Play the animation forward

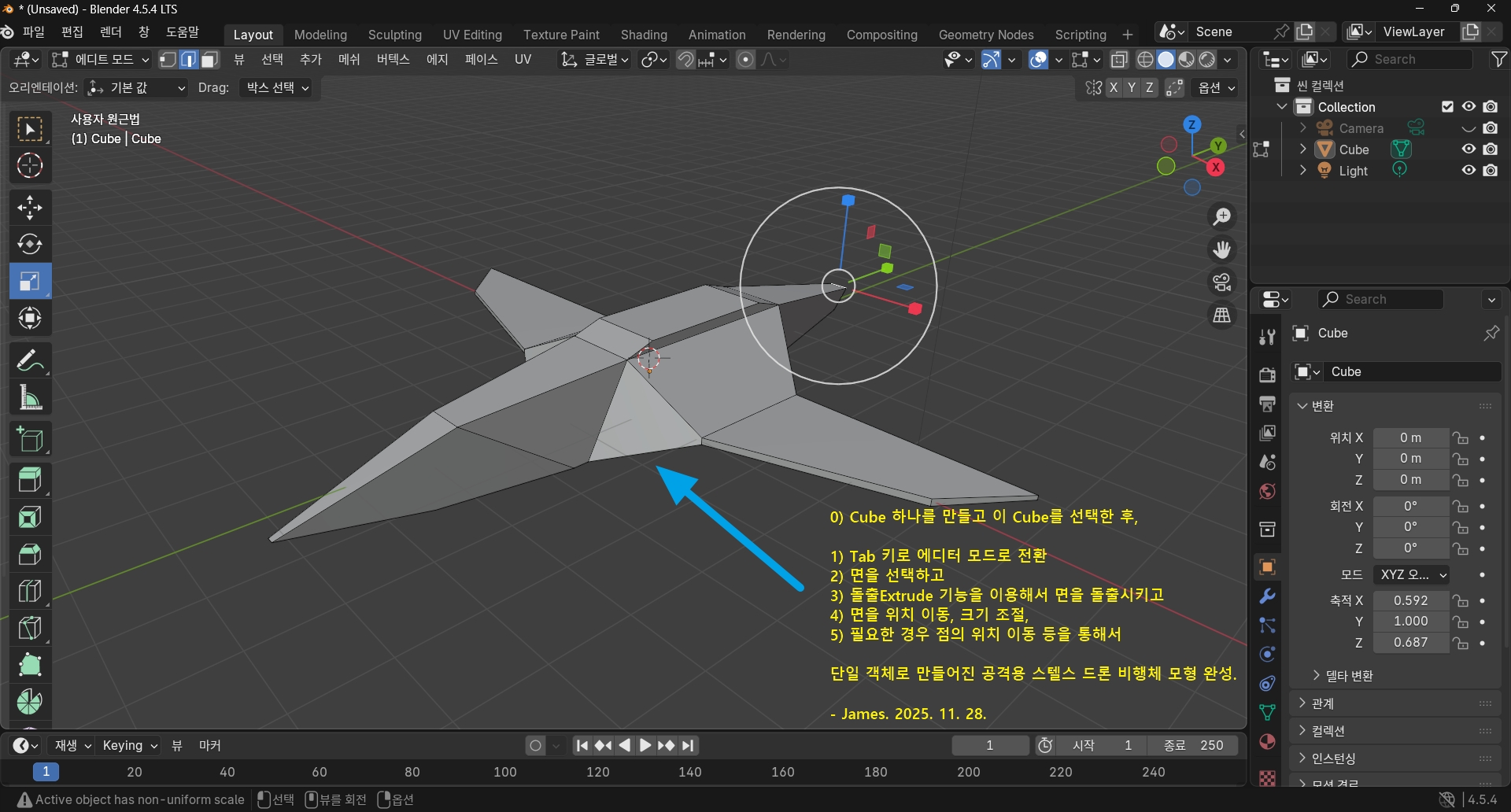pyautogui.click(x=645, y=746)
